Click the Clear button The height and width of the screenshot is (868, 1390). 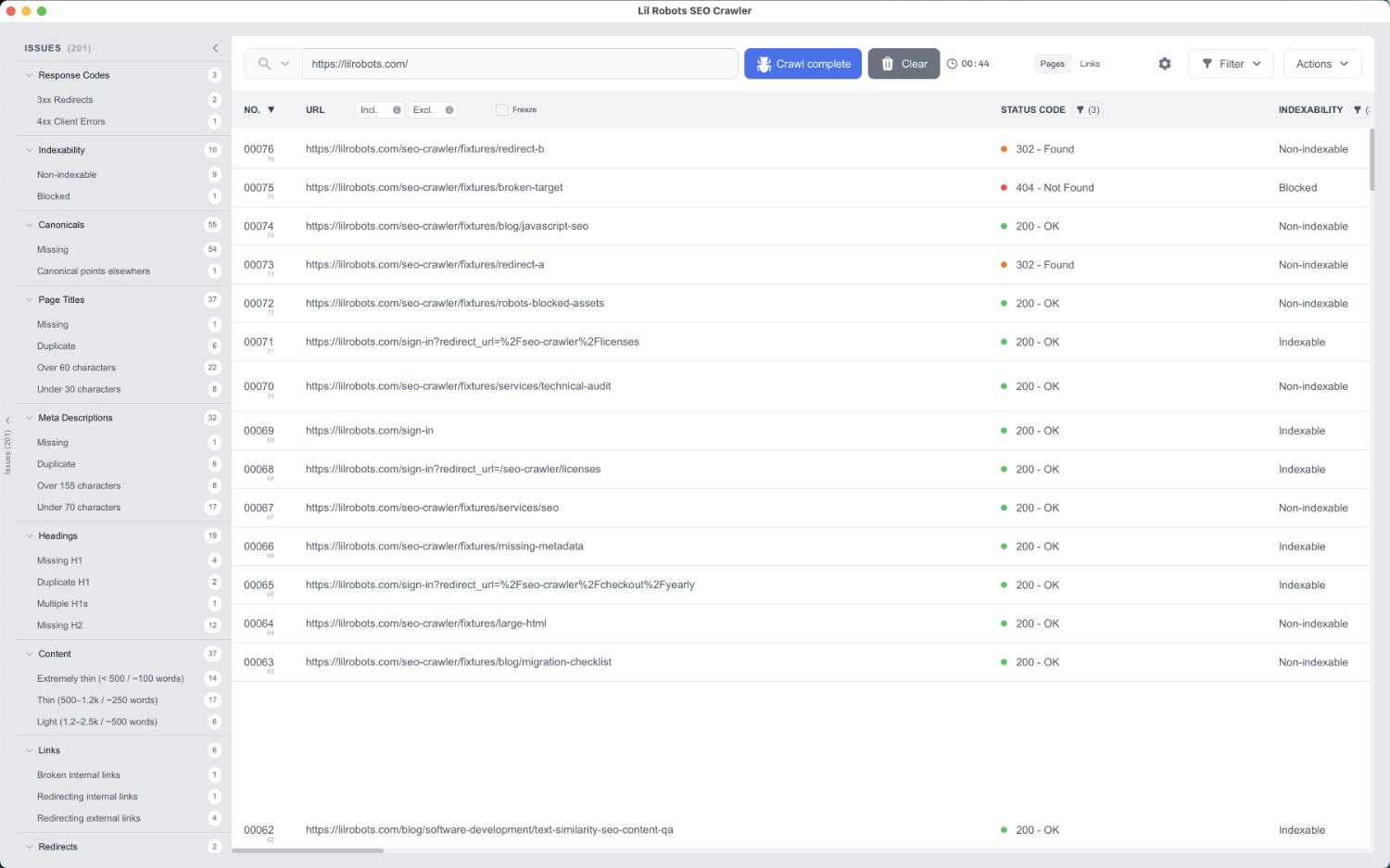point(903,64)
